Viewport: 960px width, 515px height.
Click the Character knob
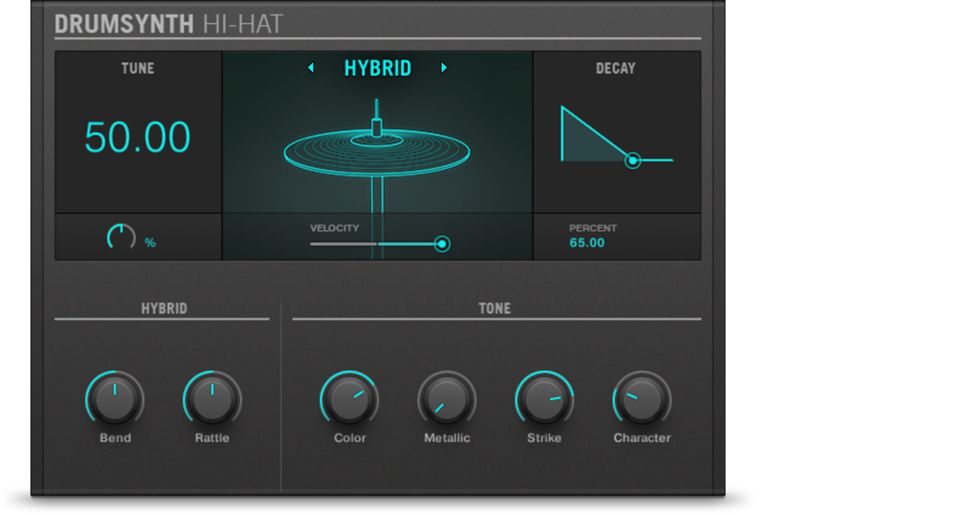(x=641, y=399)
